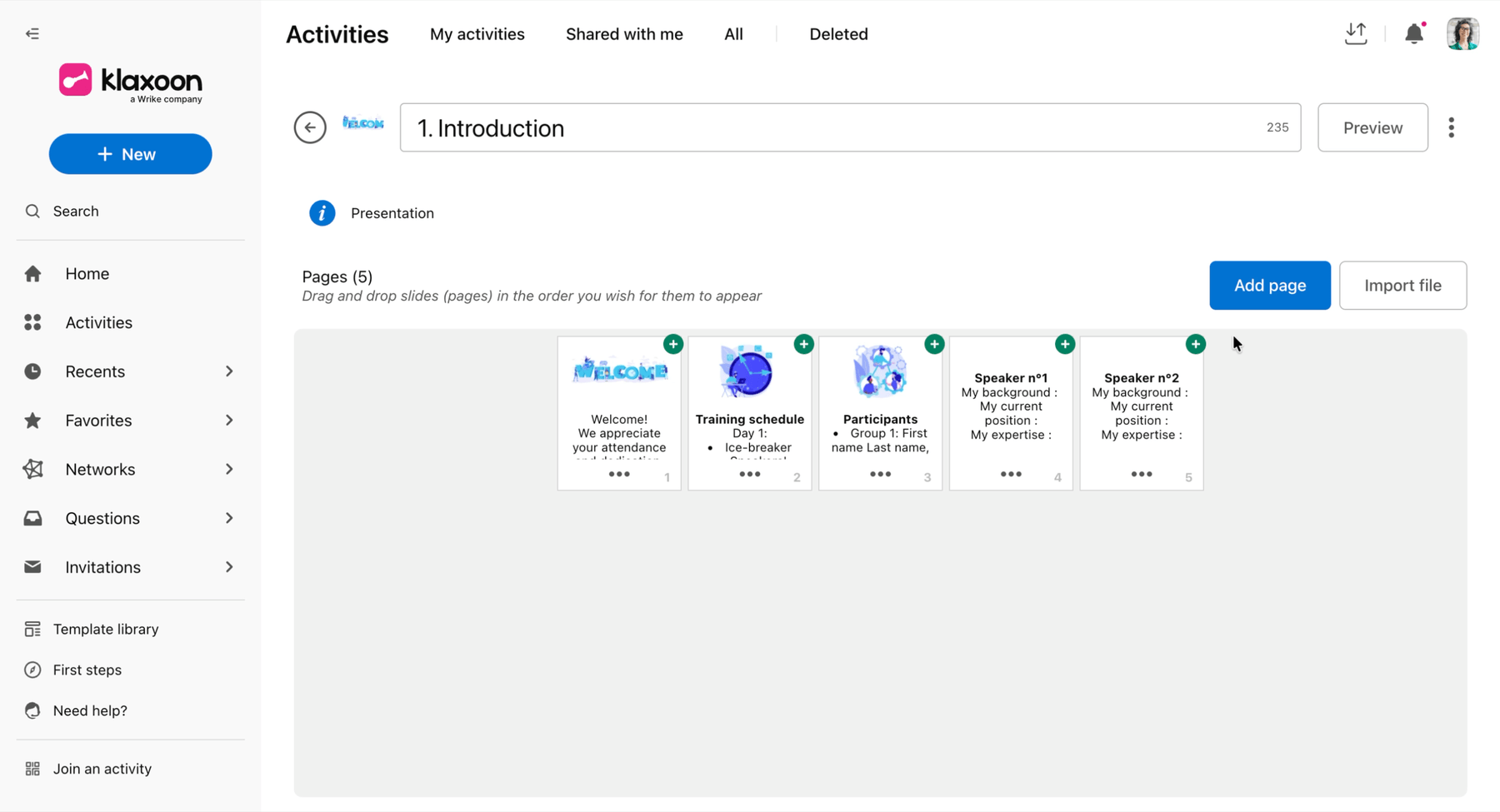Open the Favorites sidebar item
This screenshot has height=812, width=1500.
[98, 421]
